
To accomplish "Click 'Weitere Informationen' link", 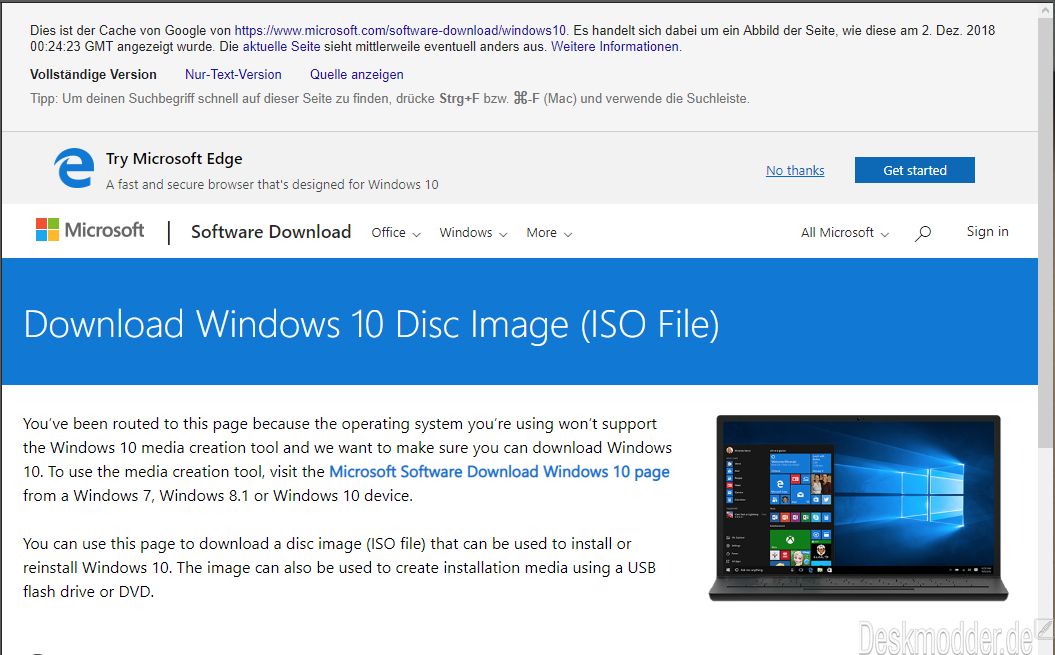I will [615, 46].
